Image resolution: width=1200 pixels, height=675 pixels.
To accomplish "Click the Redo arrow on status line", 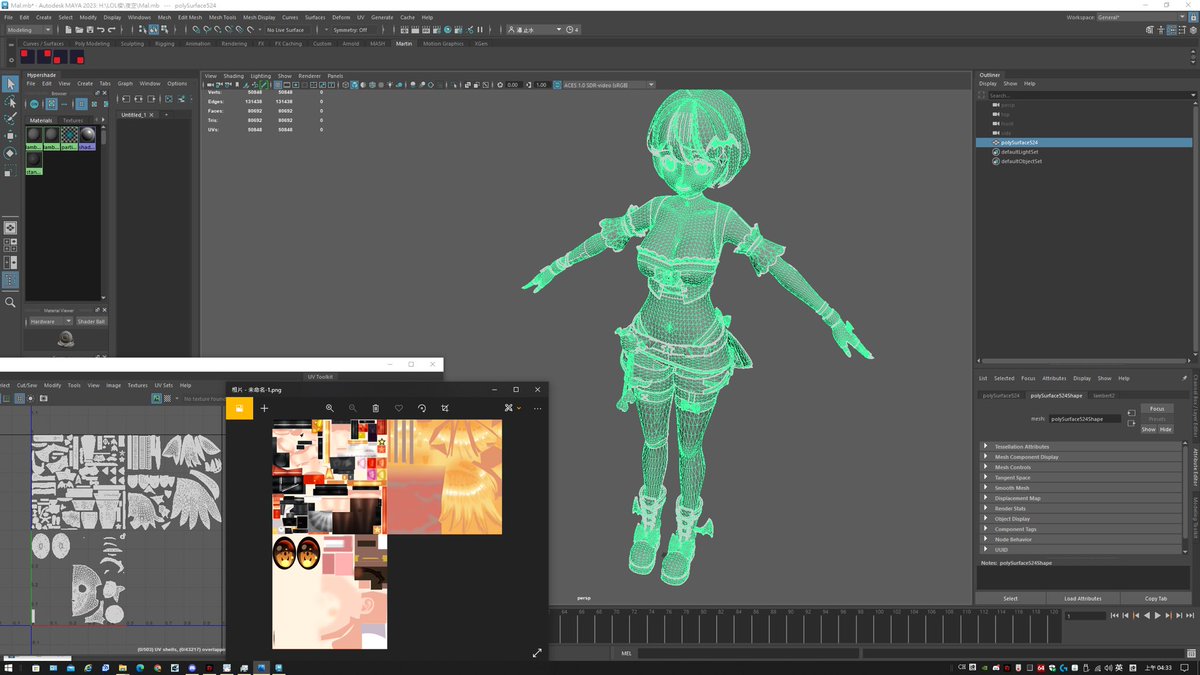I will coord(111,30).
